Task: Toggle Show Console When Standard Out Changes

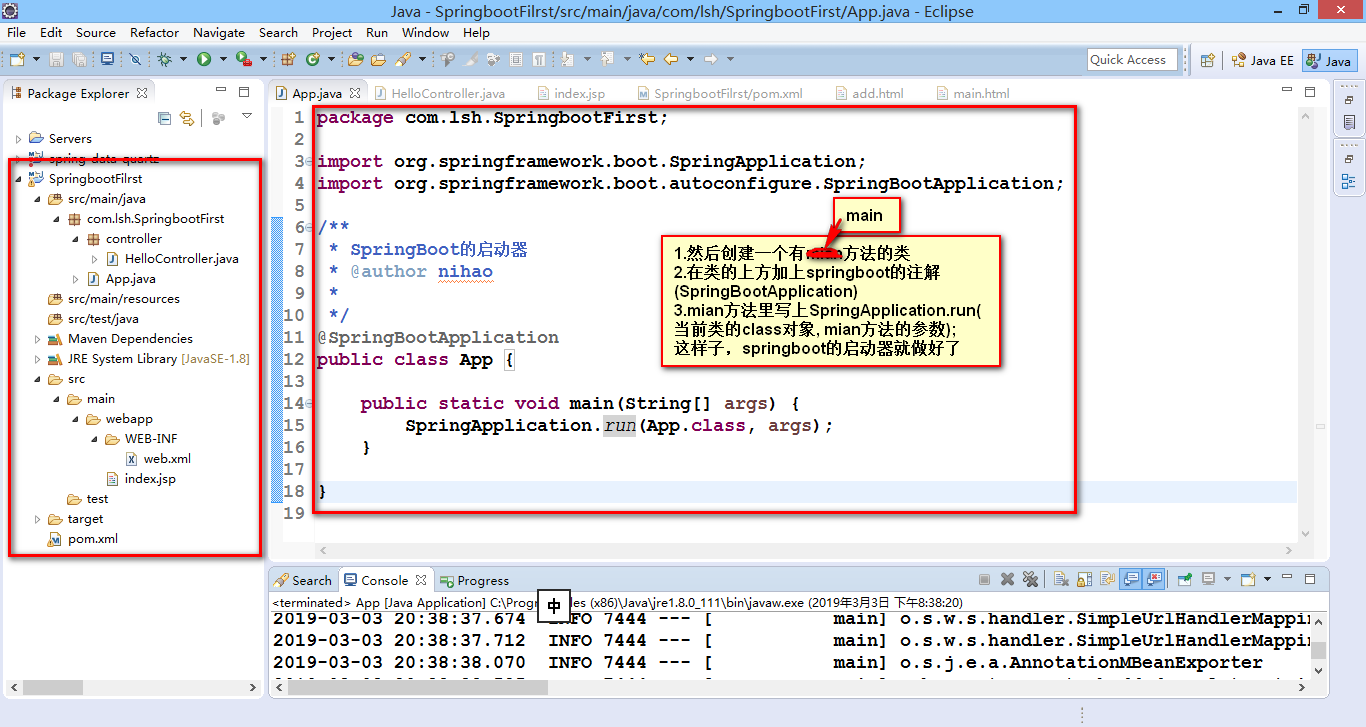Action: pyautogui.click(x=1131, y=579)
